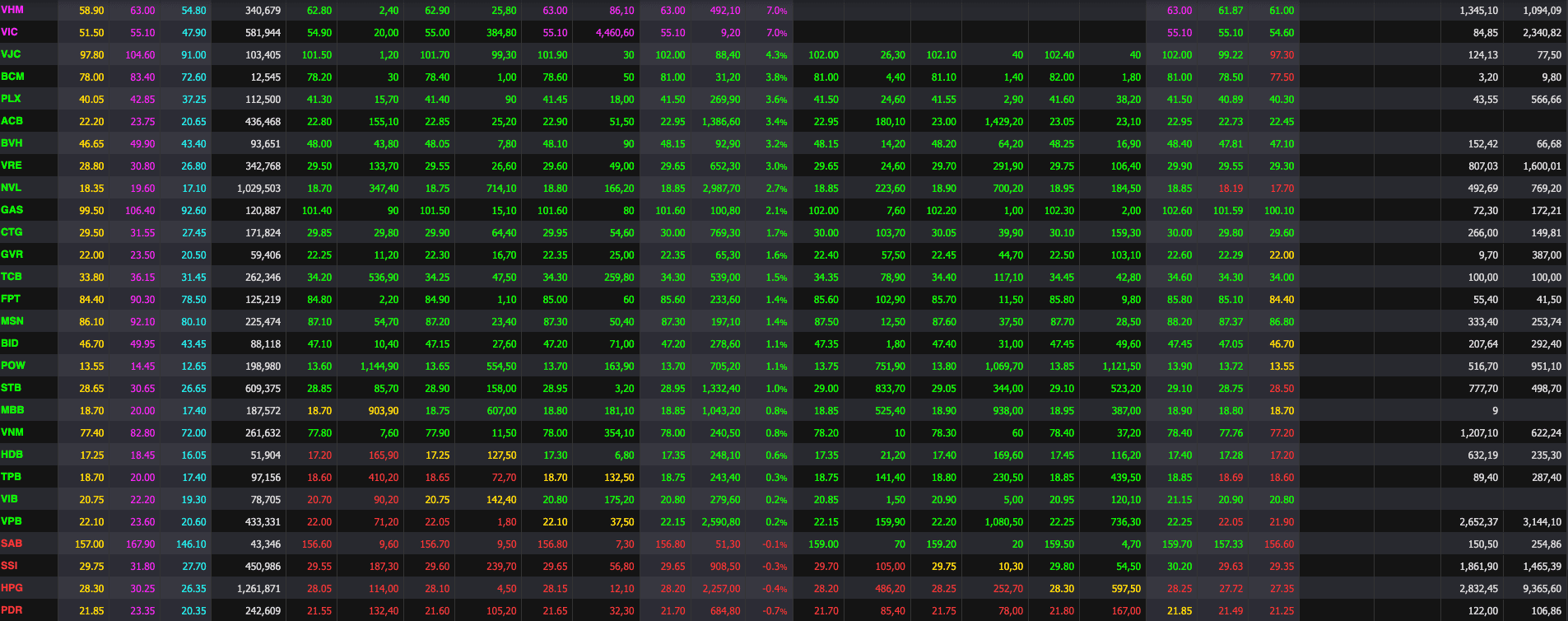Click the -0.1% change in SAB row
Viewport: 1568px width, 621px height.
coord(775,544)
